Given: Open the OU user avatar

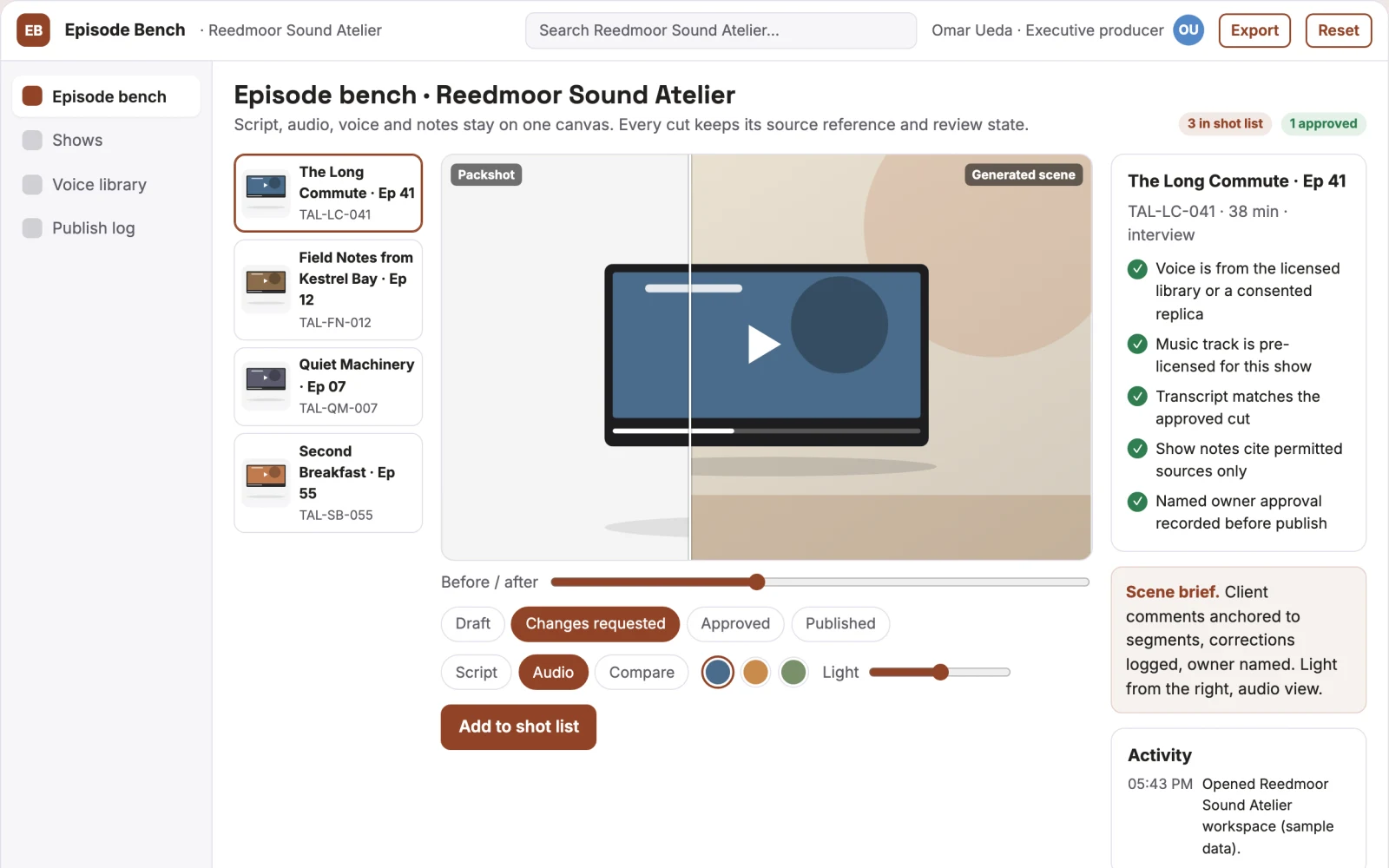Looking at the screenshot, I should 1188,30.
